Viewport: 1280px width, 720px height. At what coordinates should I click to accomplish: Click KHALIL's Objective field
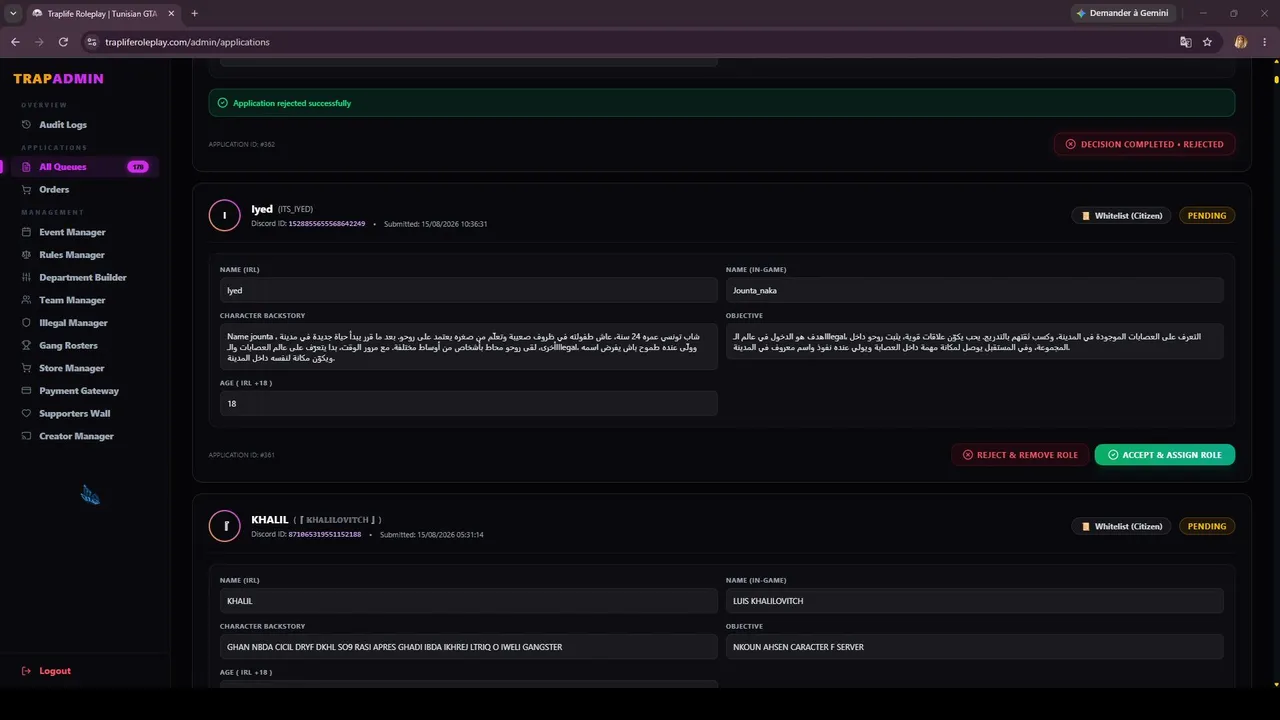pyautogui.click(x=974, y=647)
